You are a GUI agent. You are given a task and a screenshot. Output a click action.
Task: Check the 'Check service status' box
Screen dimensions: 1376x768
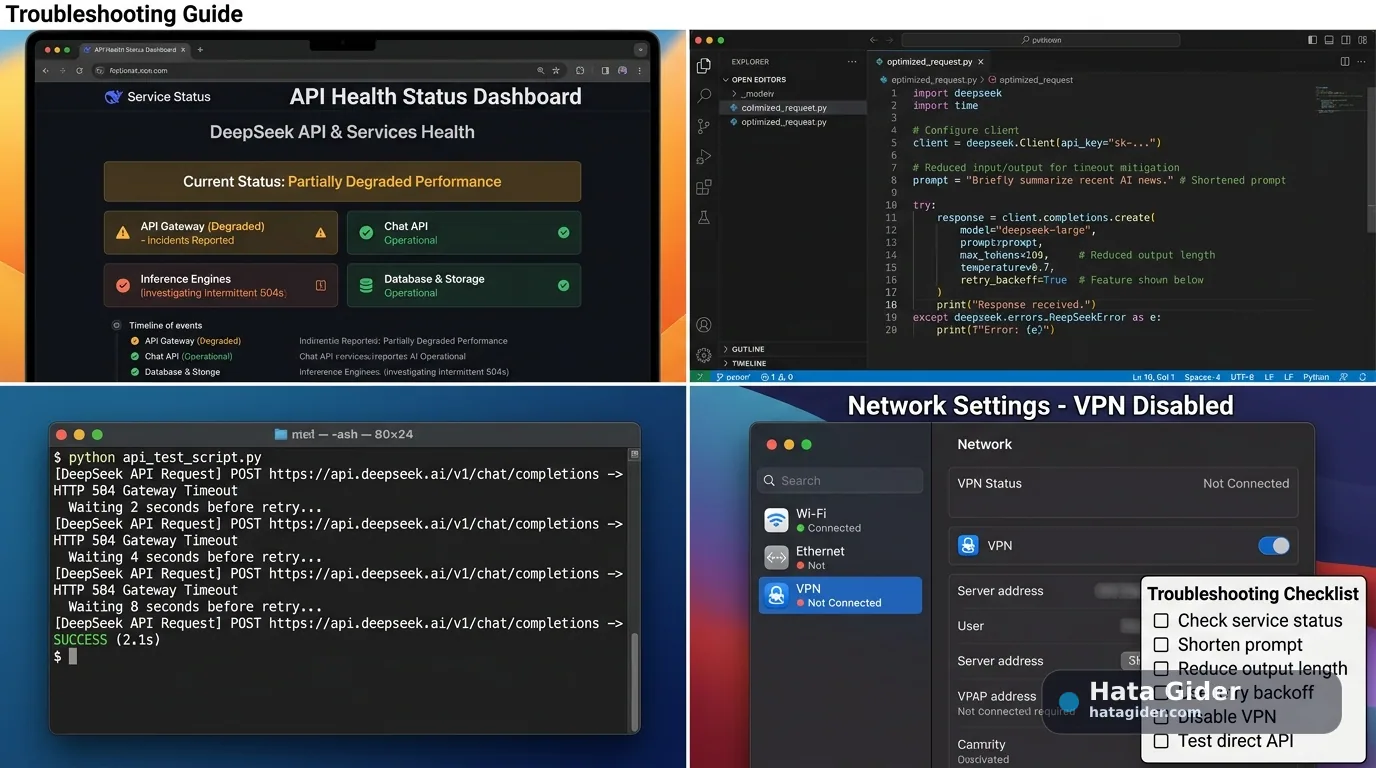[x=1161, y=621]
